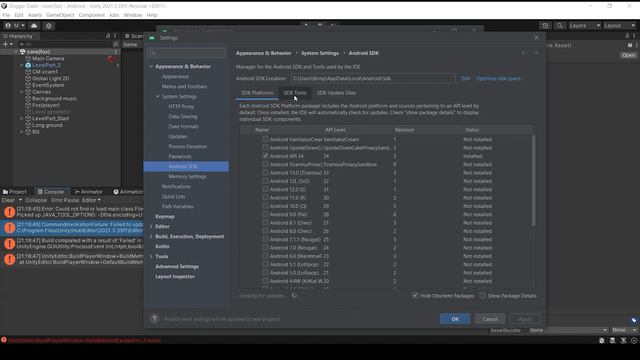Click the red icon on Main Camera row
640x360 pixels.
pyautogui.click(x=111, y=58)
